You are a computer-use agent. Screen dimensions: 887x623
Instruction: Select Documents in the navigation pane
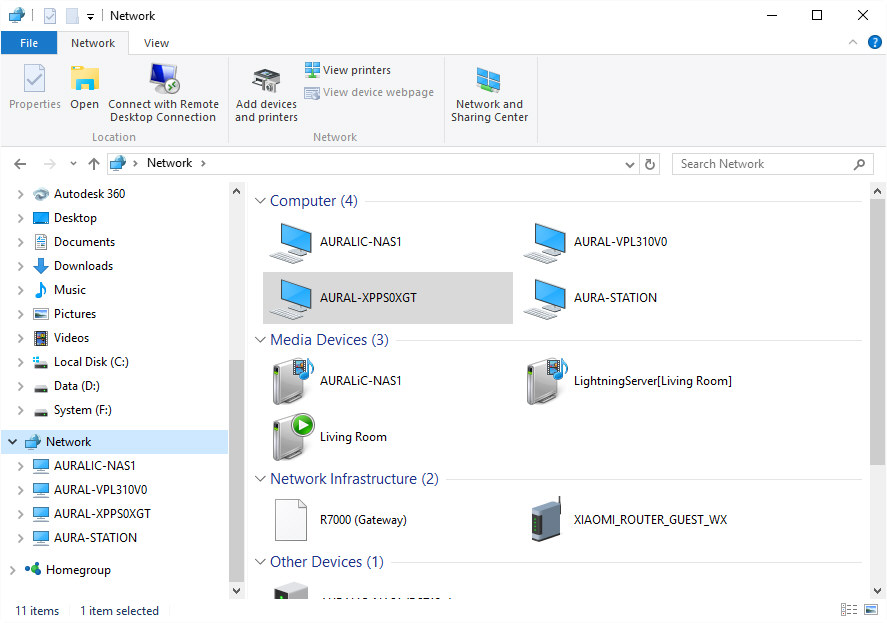(84, 242)
